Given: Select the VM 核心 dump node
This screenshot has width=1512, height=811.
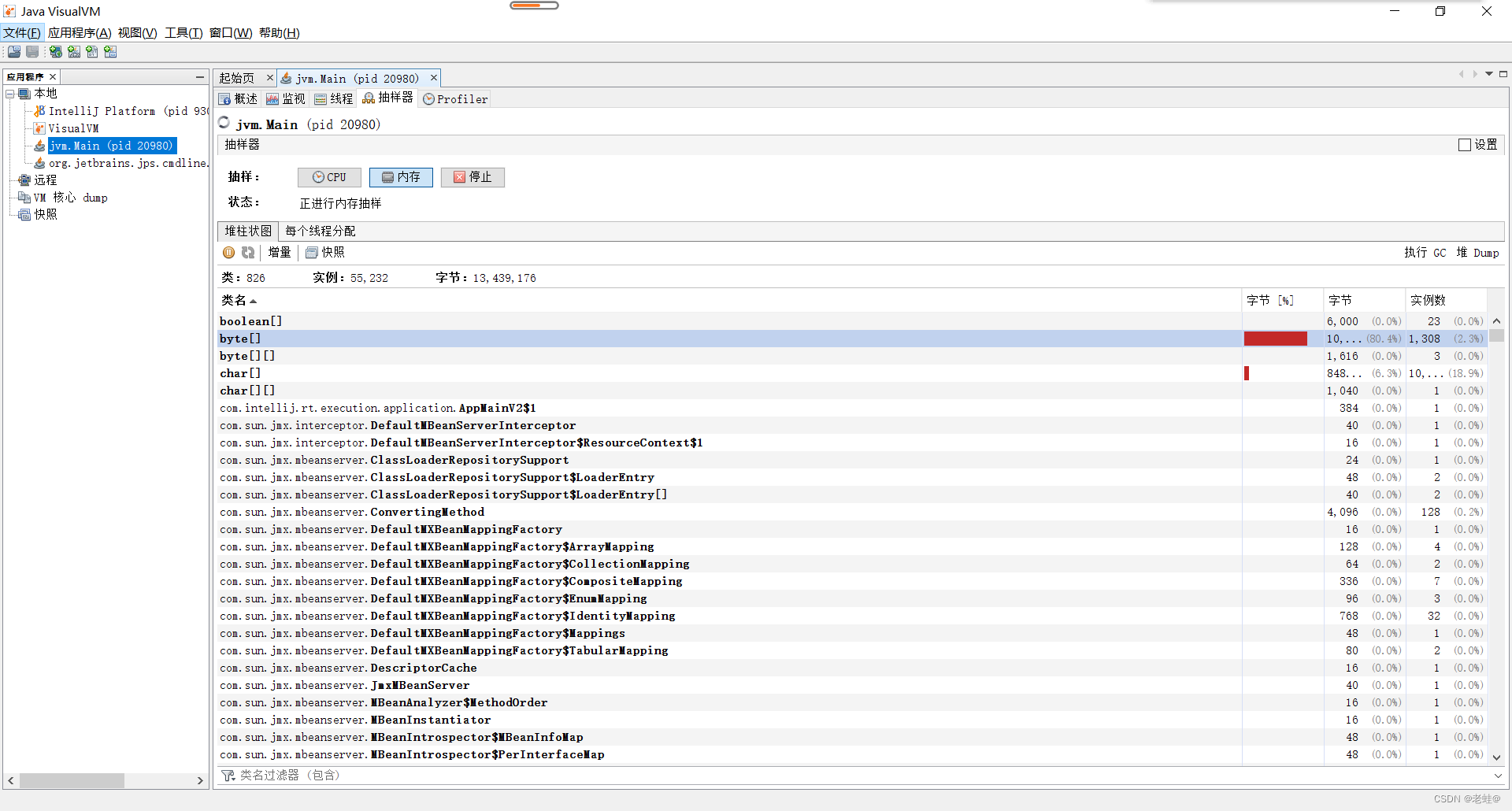Looking at the screenshot, I should (70, 198).
